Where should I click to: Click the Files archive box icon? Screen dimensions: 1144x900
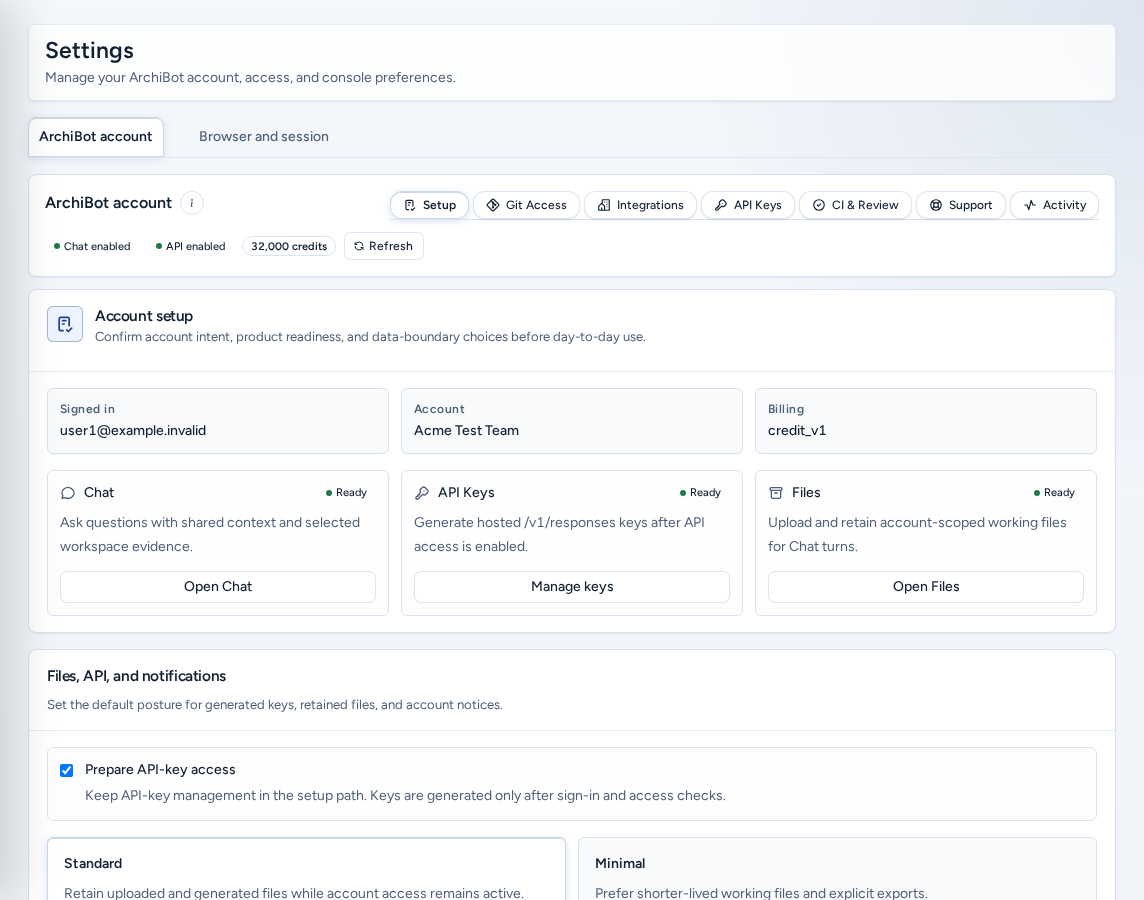(x=776, y=493)
